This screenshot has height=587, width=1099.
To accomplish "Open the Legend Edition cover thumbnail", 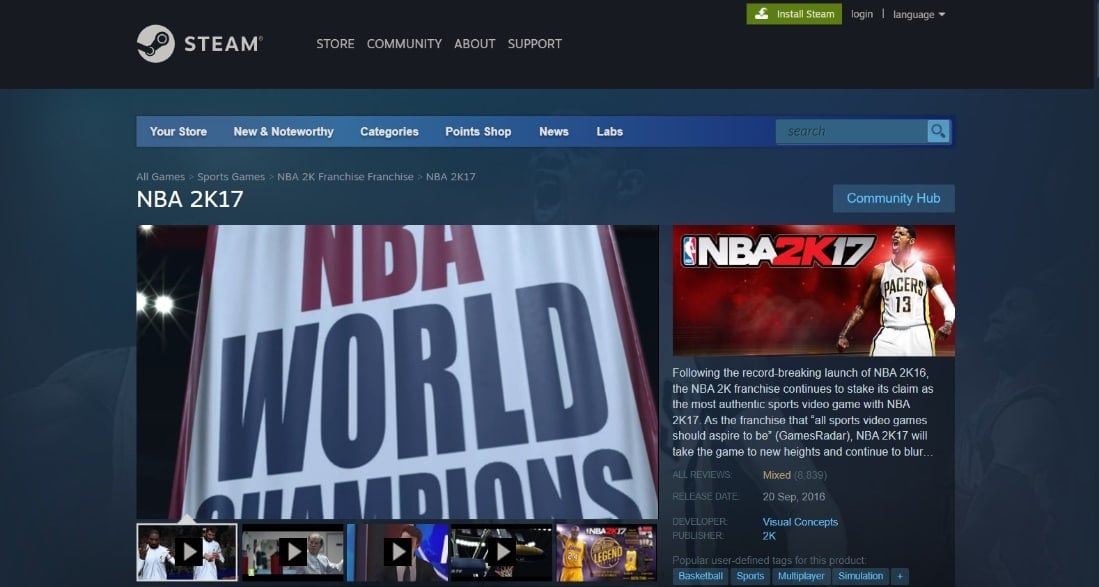I will coord(607,551).
